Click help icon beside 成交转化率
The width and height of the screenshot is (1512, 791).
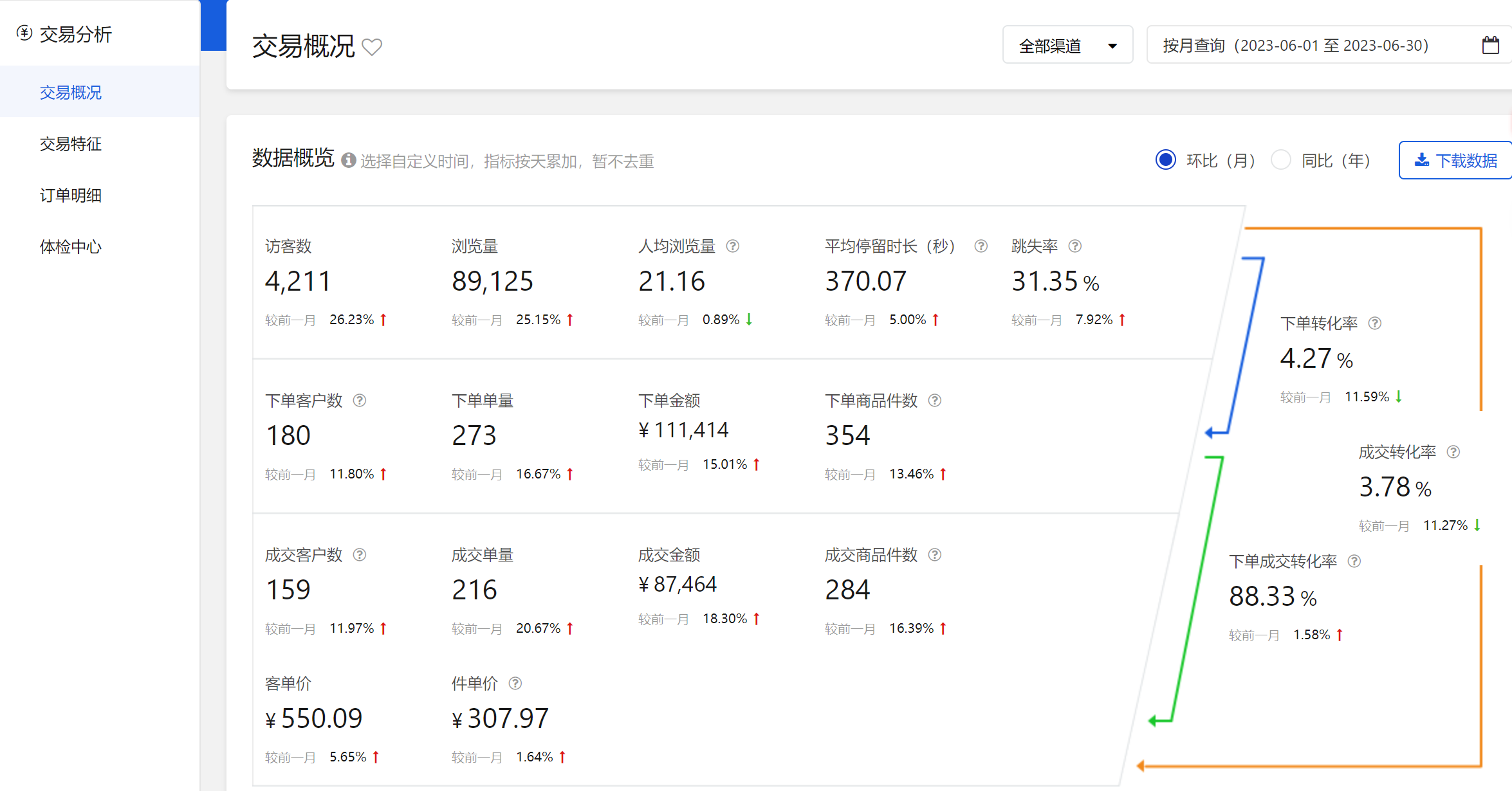point(1453,452)
